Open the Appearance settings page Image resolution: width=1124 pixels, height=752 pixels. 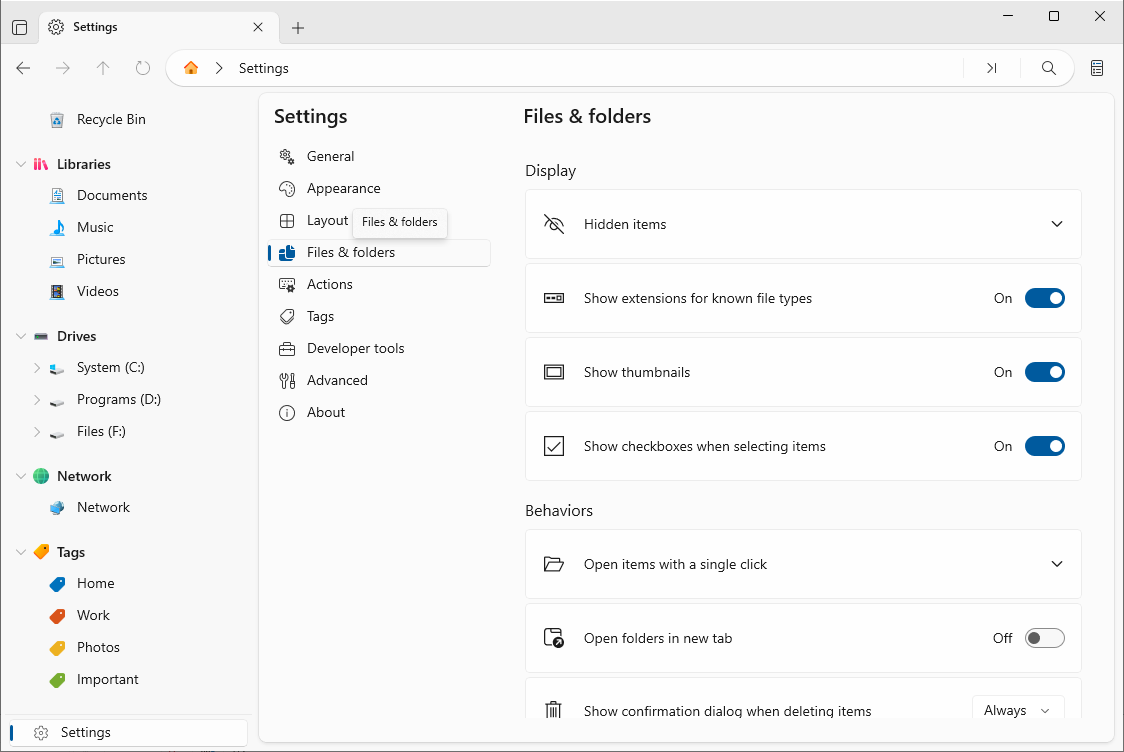[x=378, y=189]
